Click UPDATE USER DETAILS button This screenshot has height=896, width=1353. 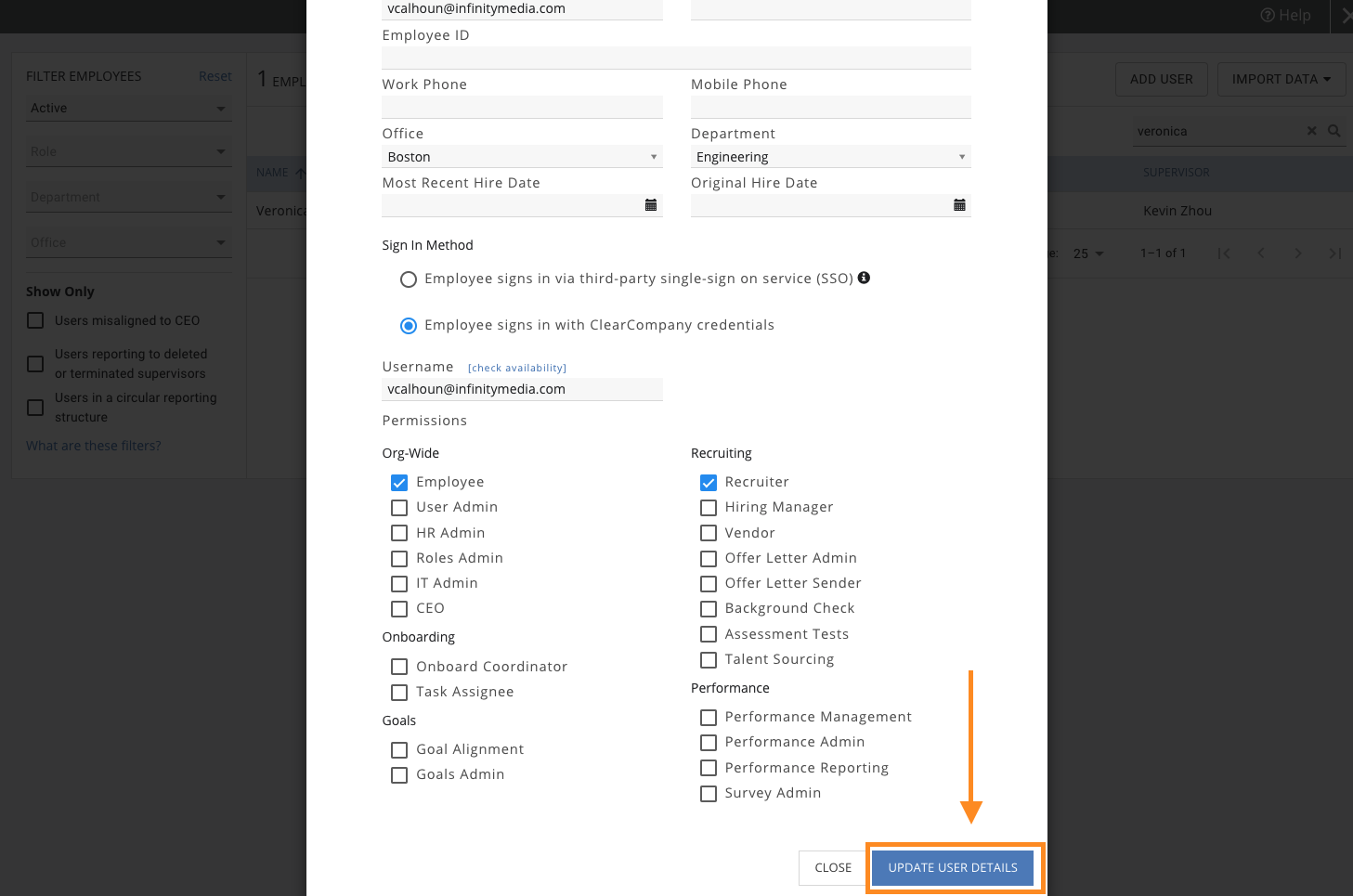click(x=953, y=868)
